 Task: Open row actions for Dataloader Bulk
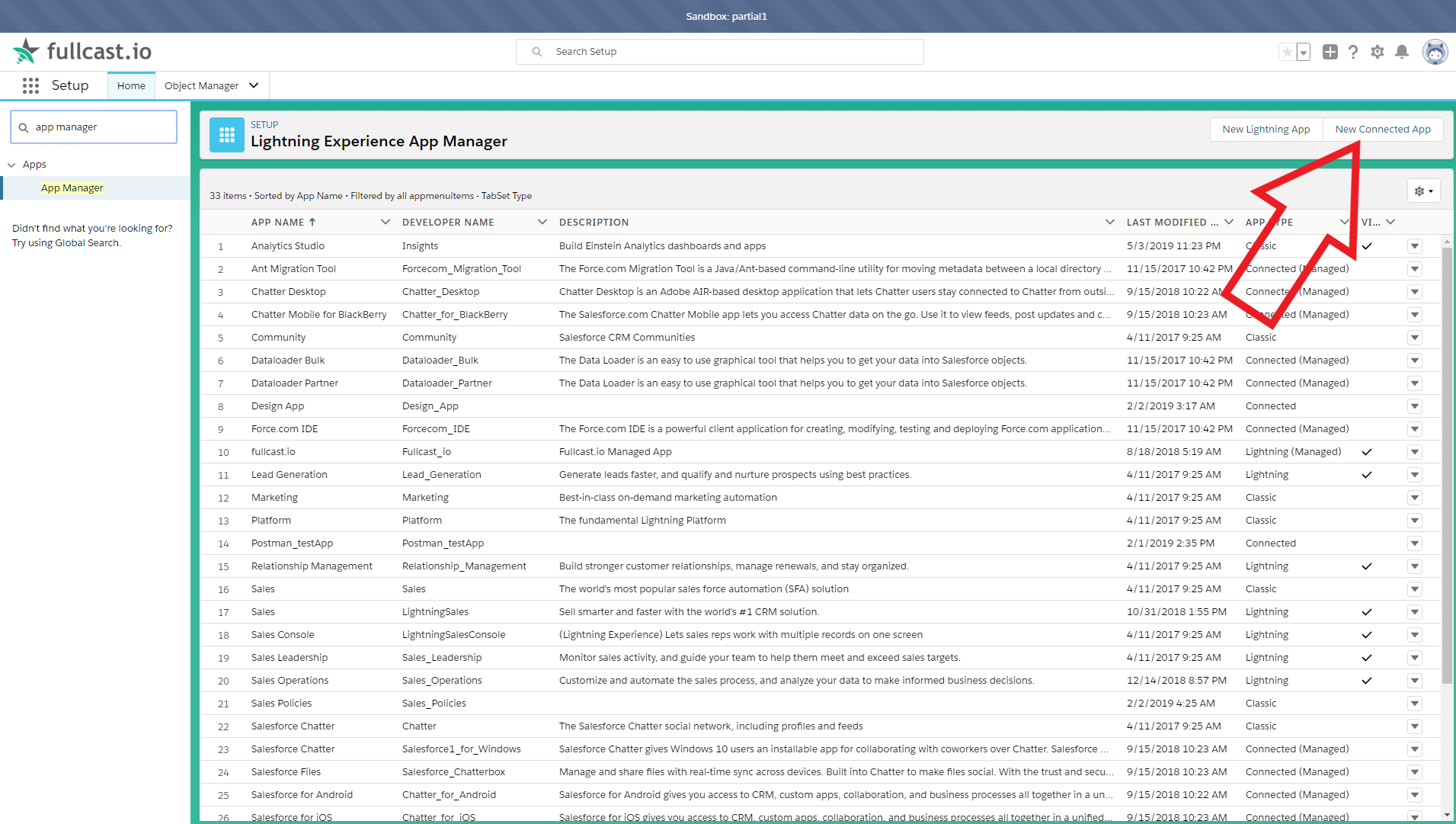pos(1415,361)
